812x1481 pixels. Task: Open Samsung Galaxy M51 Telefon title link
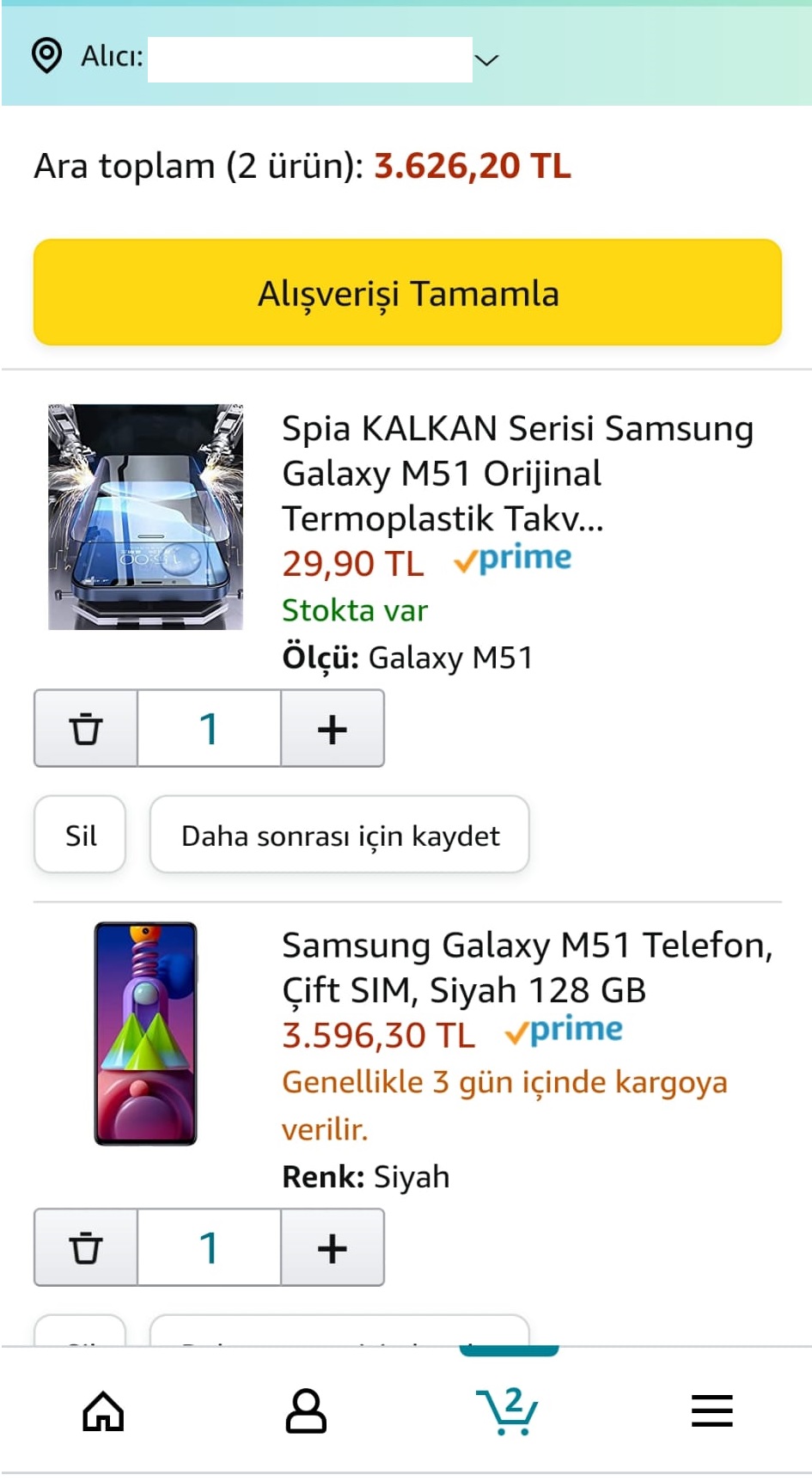pos(527,967)
